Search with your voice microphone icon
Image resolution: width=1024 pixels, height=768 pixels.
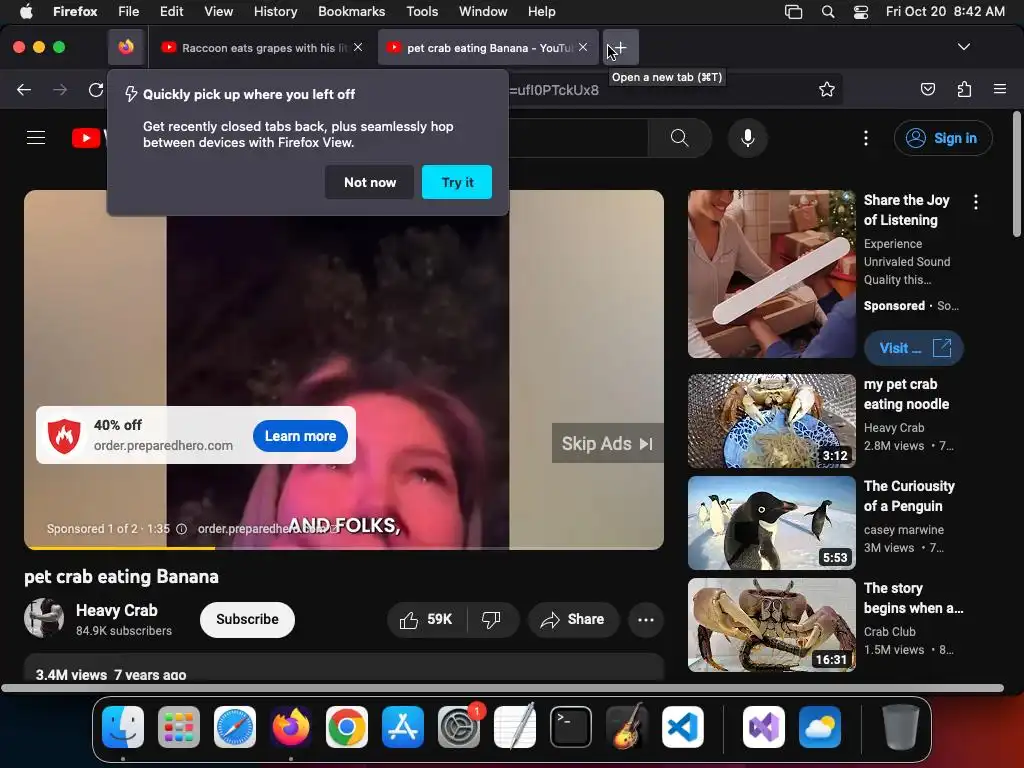tap(748, 138)
